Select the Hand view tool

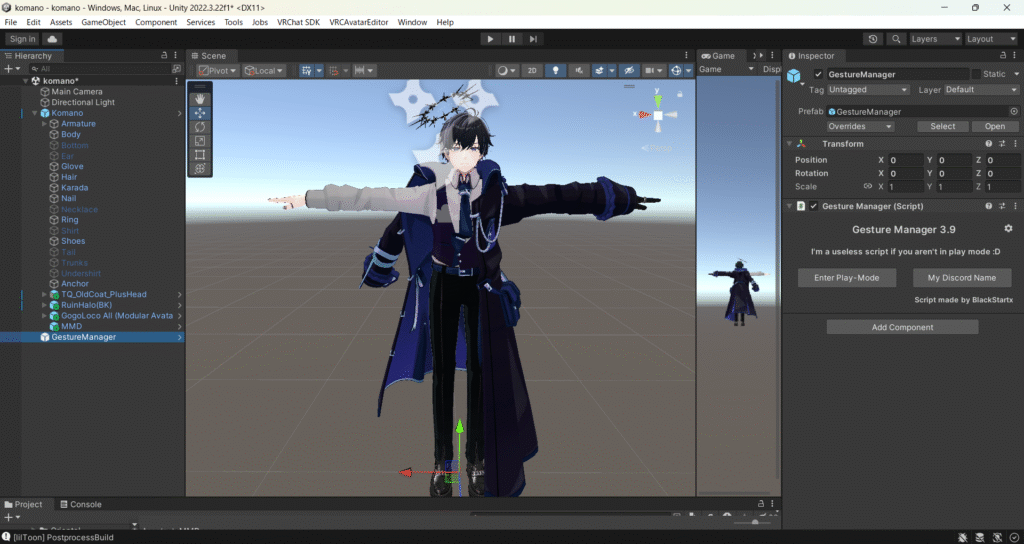tap(200, 99)
